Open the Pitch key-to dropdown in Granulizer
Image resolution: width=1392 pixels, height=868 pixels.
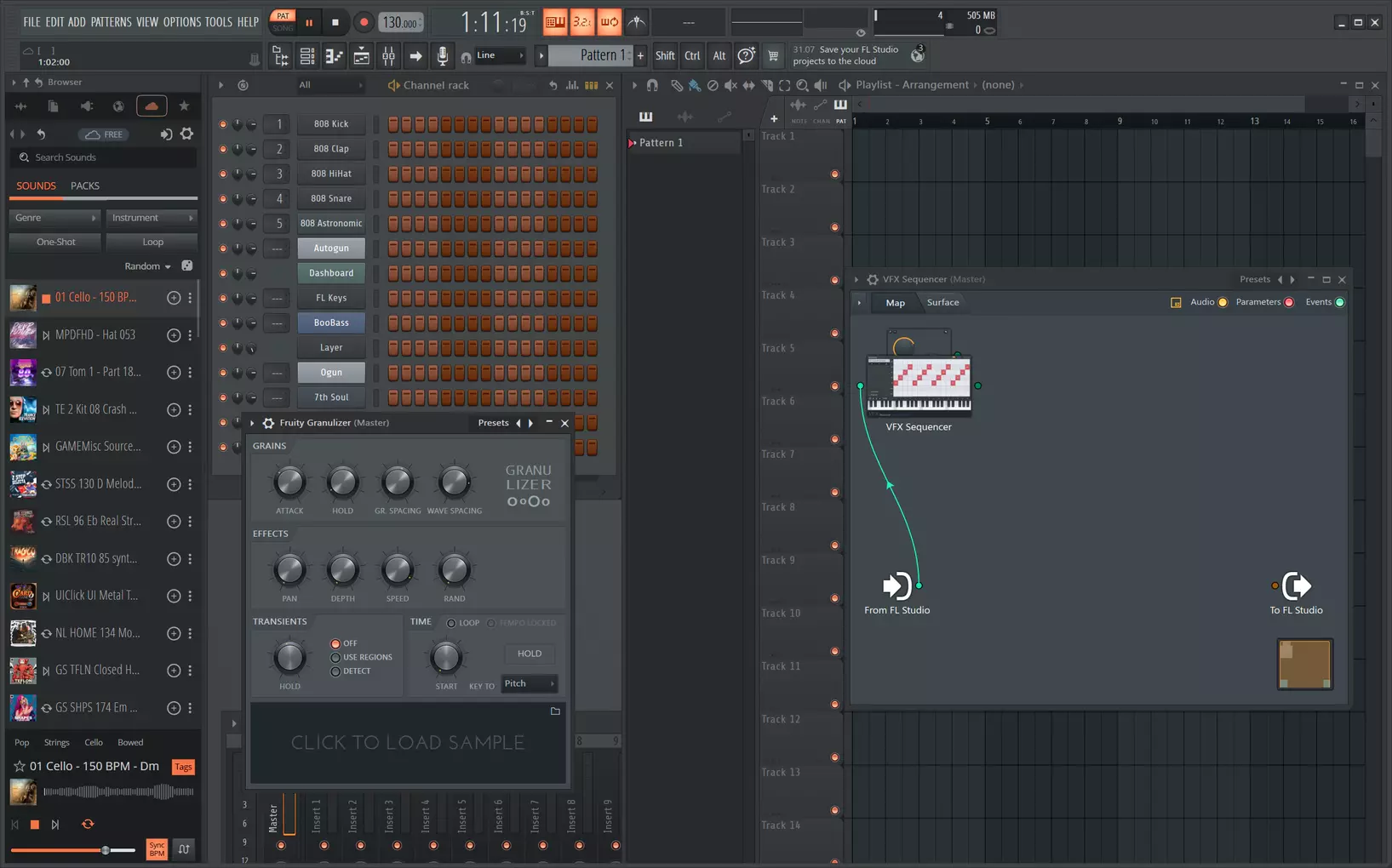[529, 683]
